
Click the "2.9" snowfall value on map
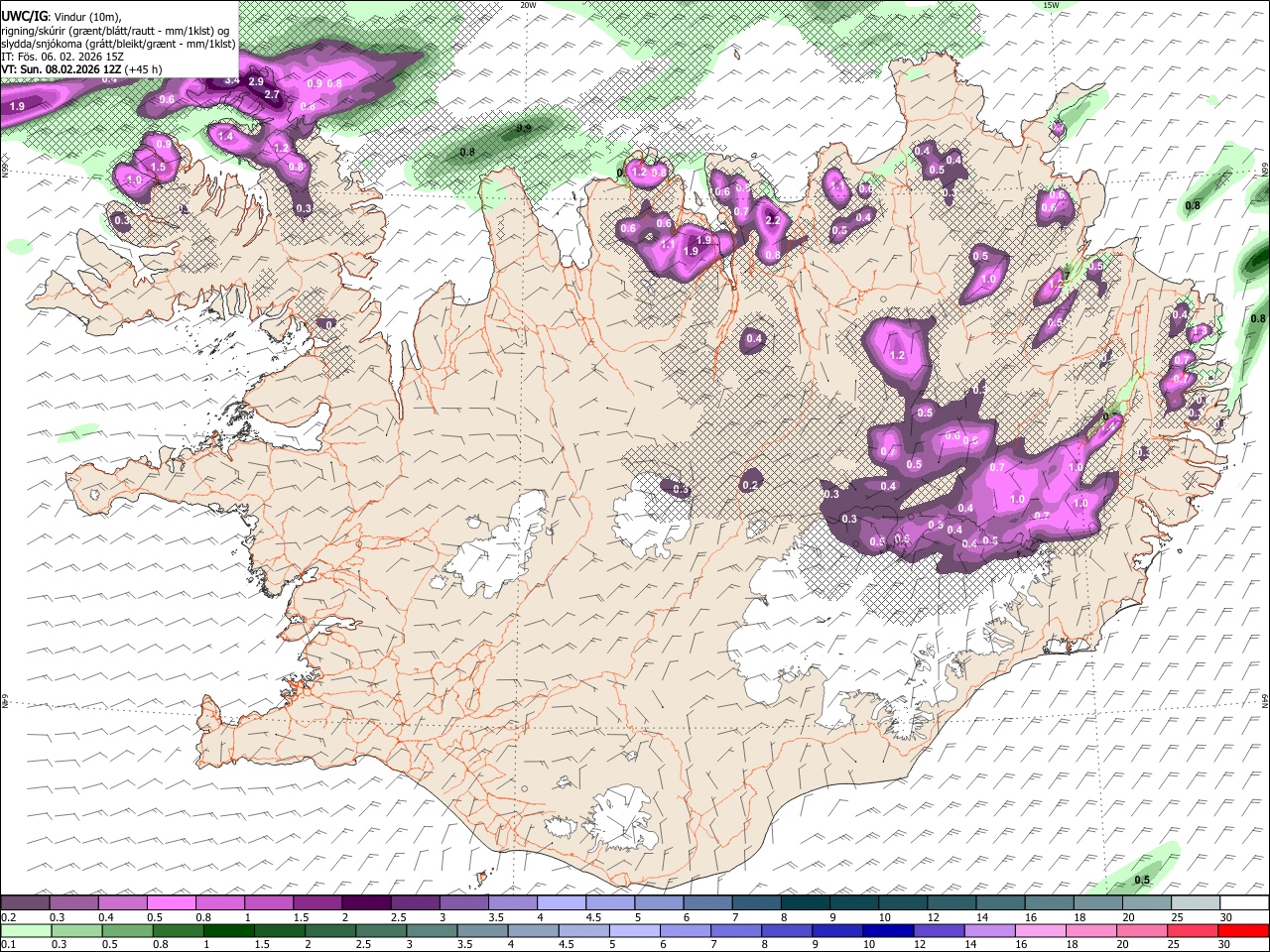(x=257, y=81)
